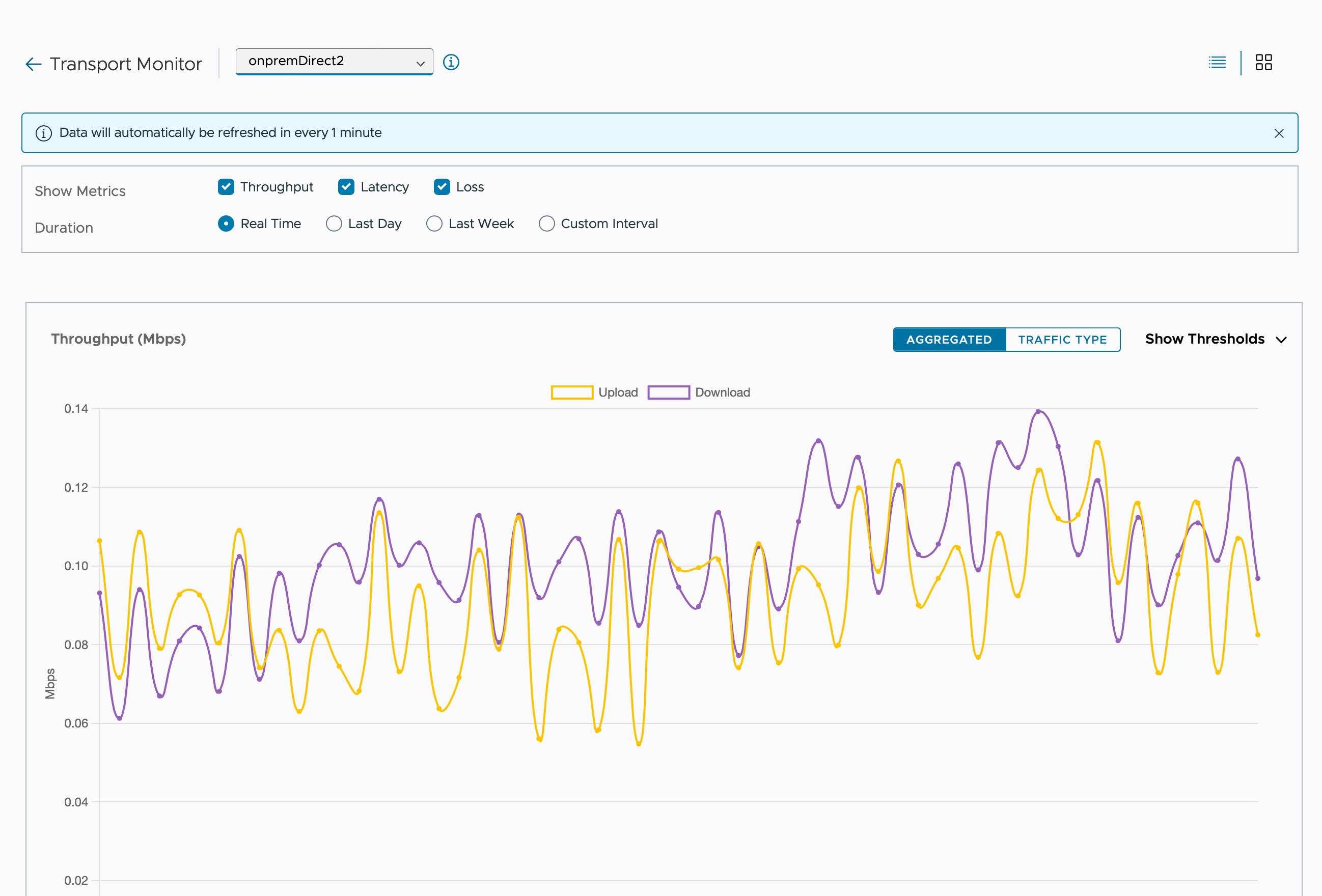Viewport: 1322px width, 896px height.
Task: Click the info icon beside onpremDirect2 dropdown
Action: pos(451,62)
